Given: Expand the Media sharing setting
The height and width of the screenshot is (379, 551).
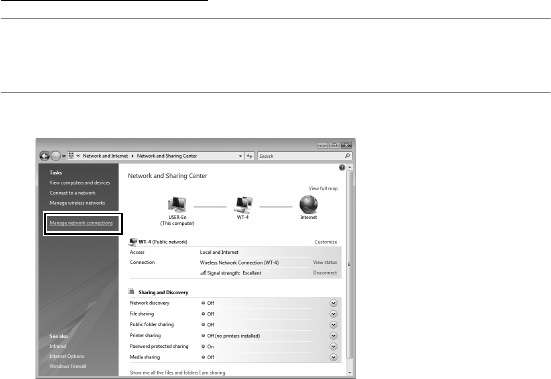Looking at the screenshot, I should (x=333, y=357).
